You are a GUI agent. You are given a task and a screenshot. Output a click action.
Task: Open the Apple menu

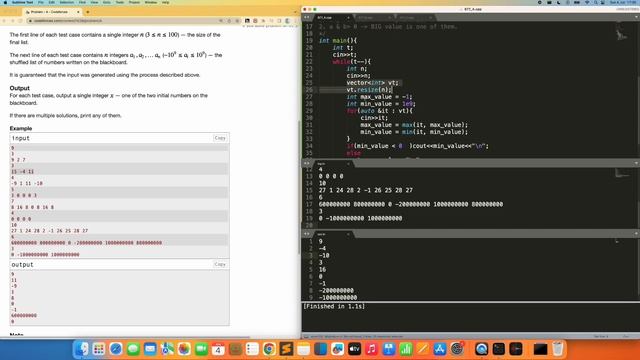coord(5,2)
